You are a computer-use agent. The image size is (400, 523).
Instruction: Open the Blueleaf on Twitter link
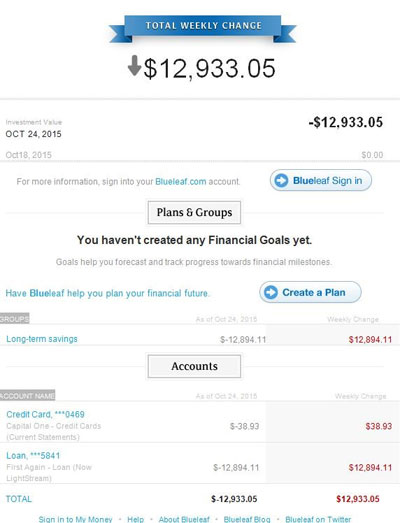pos(318,519)
